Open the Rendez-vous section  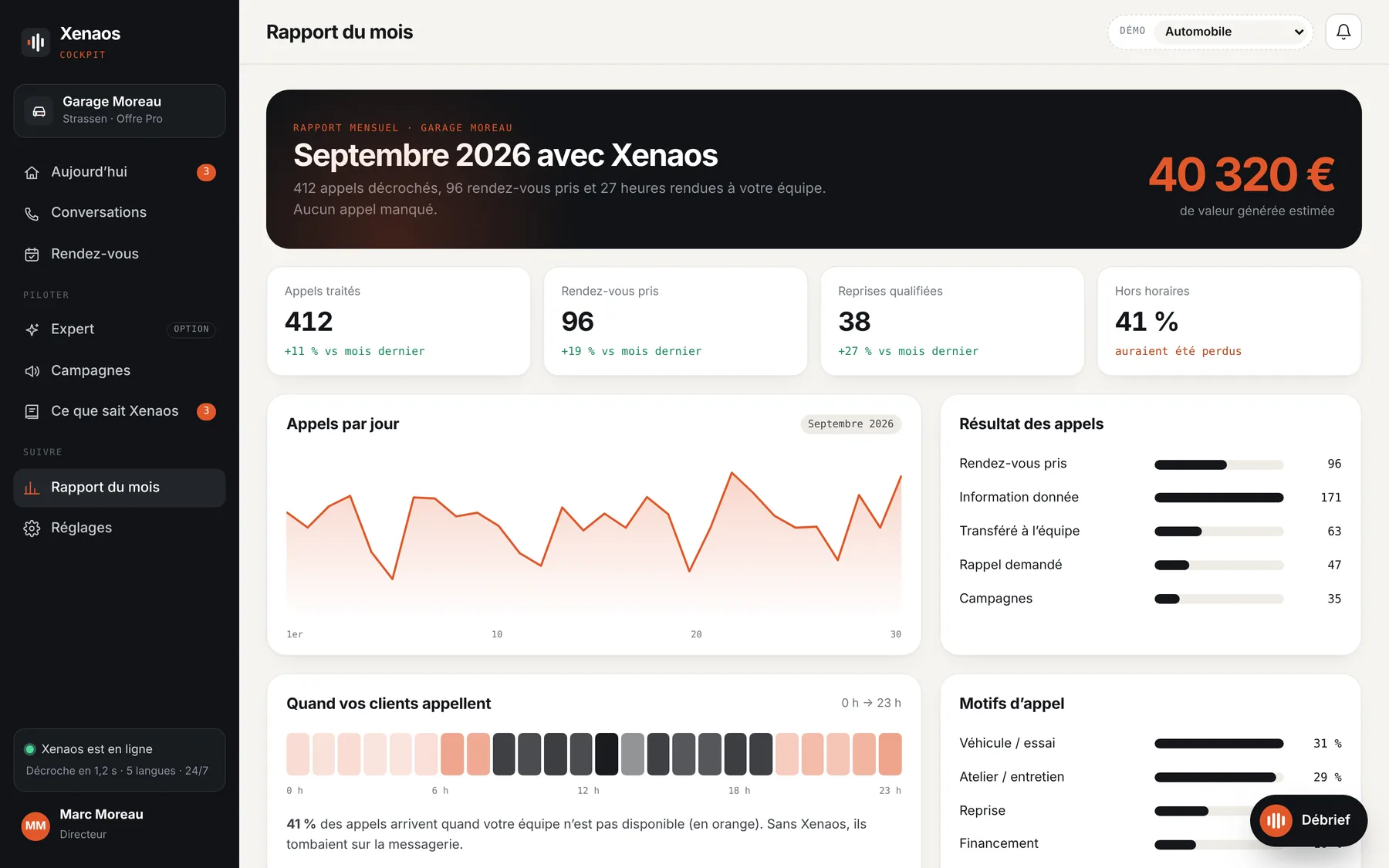pyautogui.click(x=120, y=254)
